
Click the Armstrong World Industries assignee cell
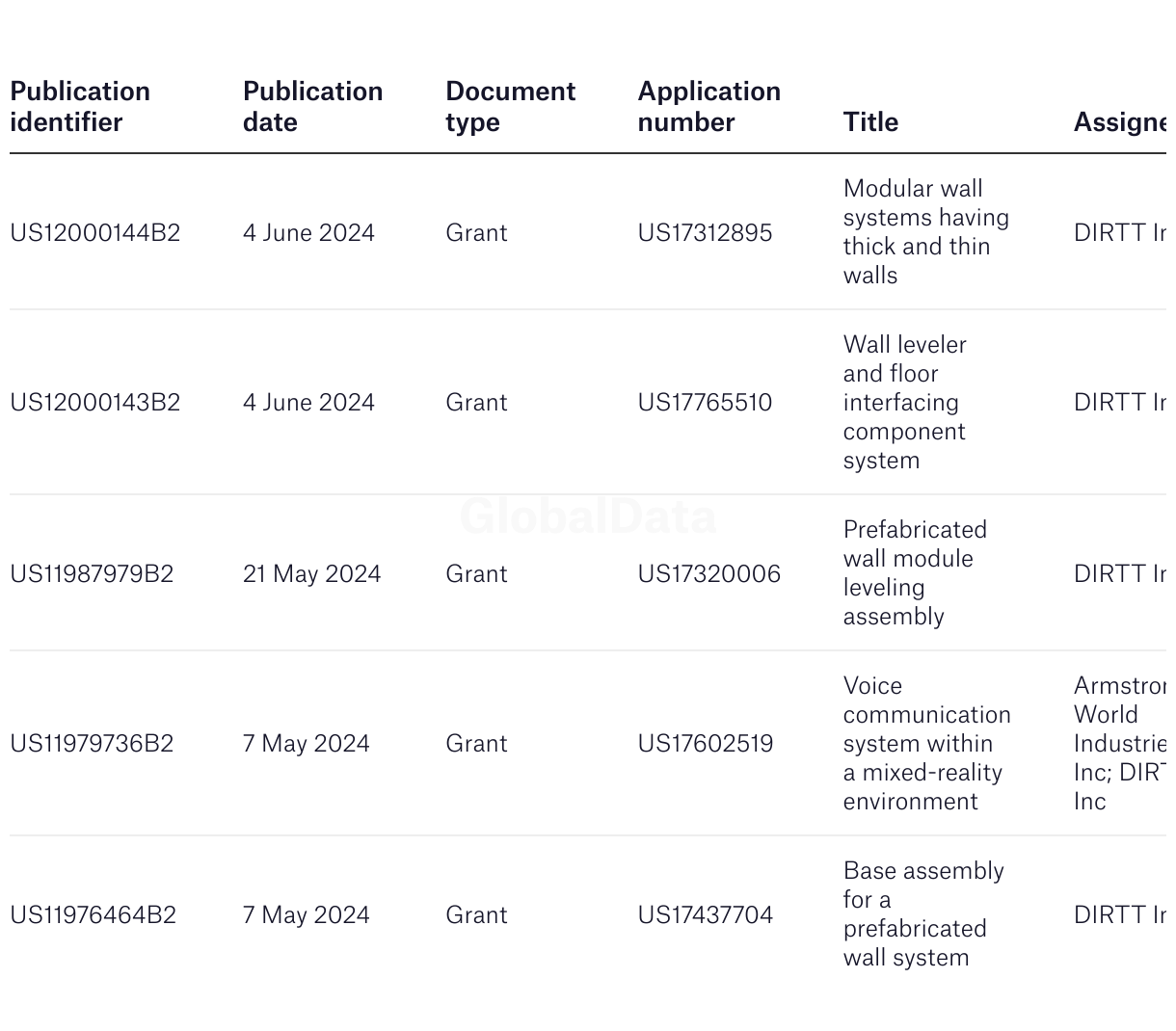[x=1120, y=744]
